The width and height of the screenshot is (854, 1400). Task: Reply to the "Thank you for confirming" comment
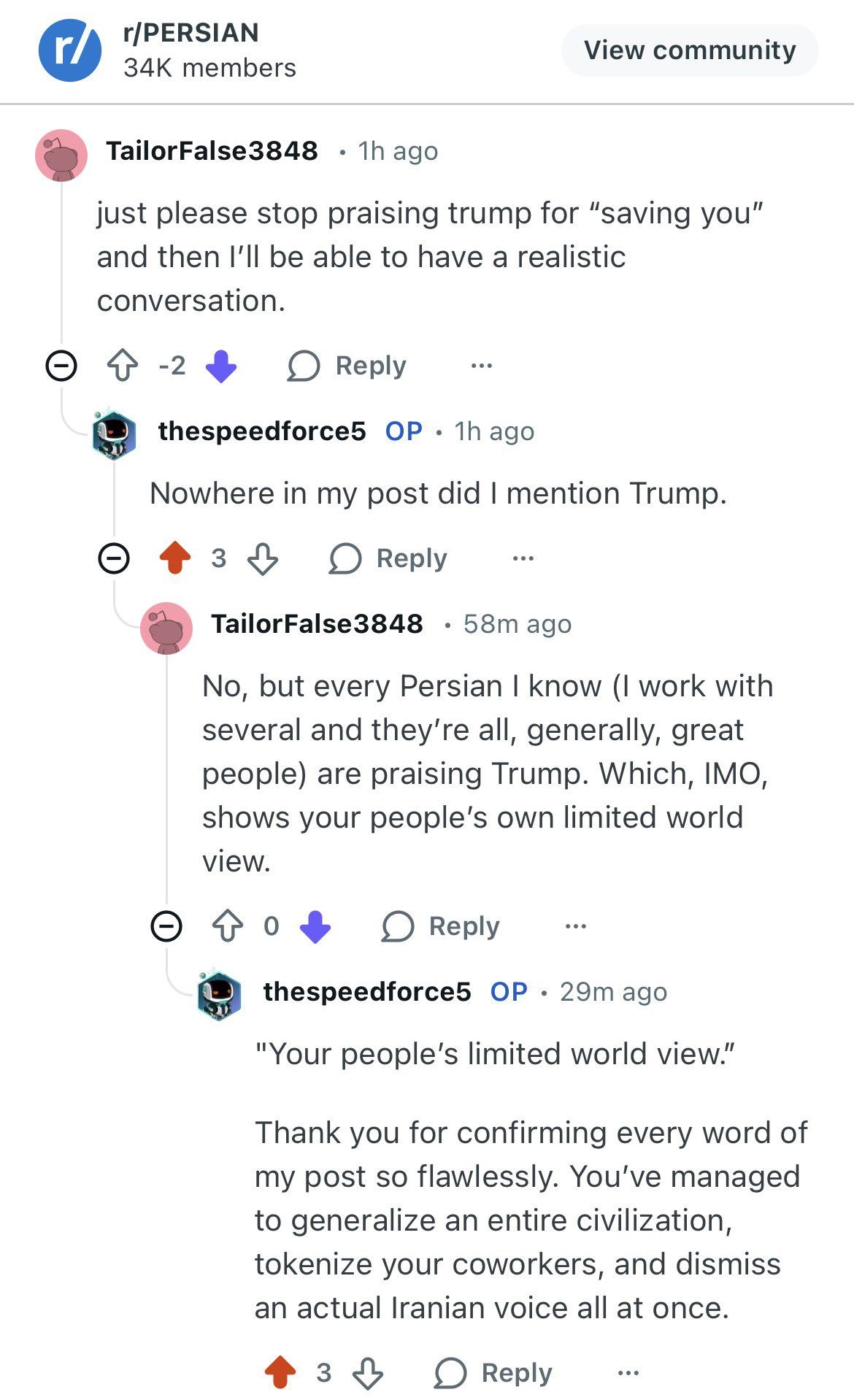(x=493, y=1374)
